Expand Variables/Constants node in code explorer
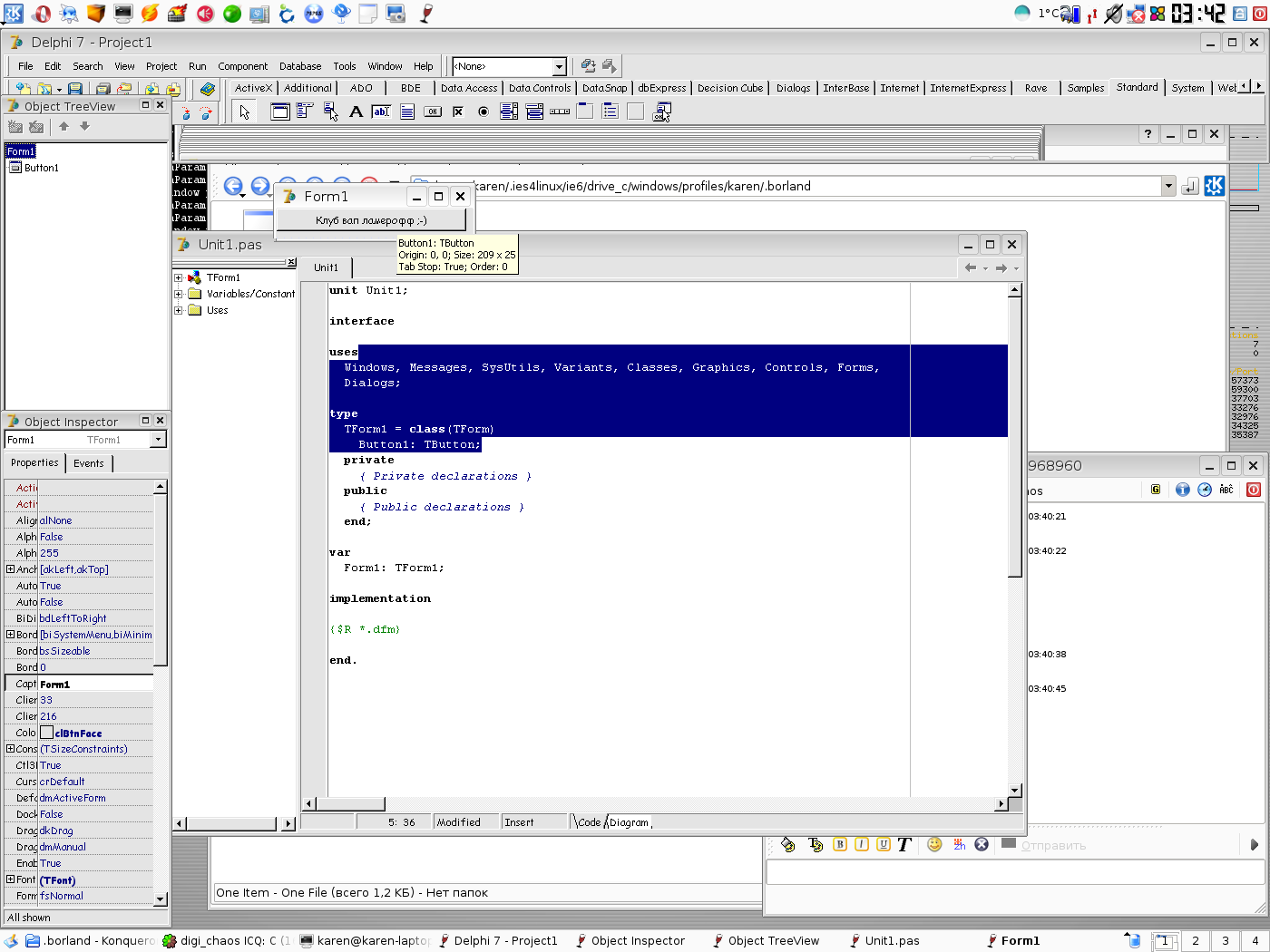 (179, 294)
